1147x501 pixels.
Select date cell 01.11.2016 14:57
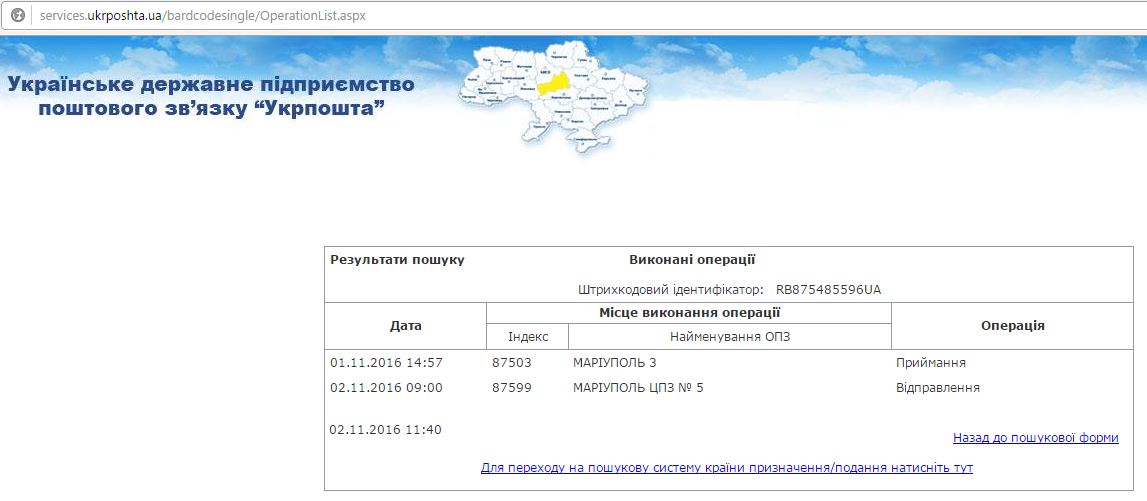pos(386,362)
